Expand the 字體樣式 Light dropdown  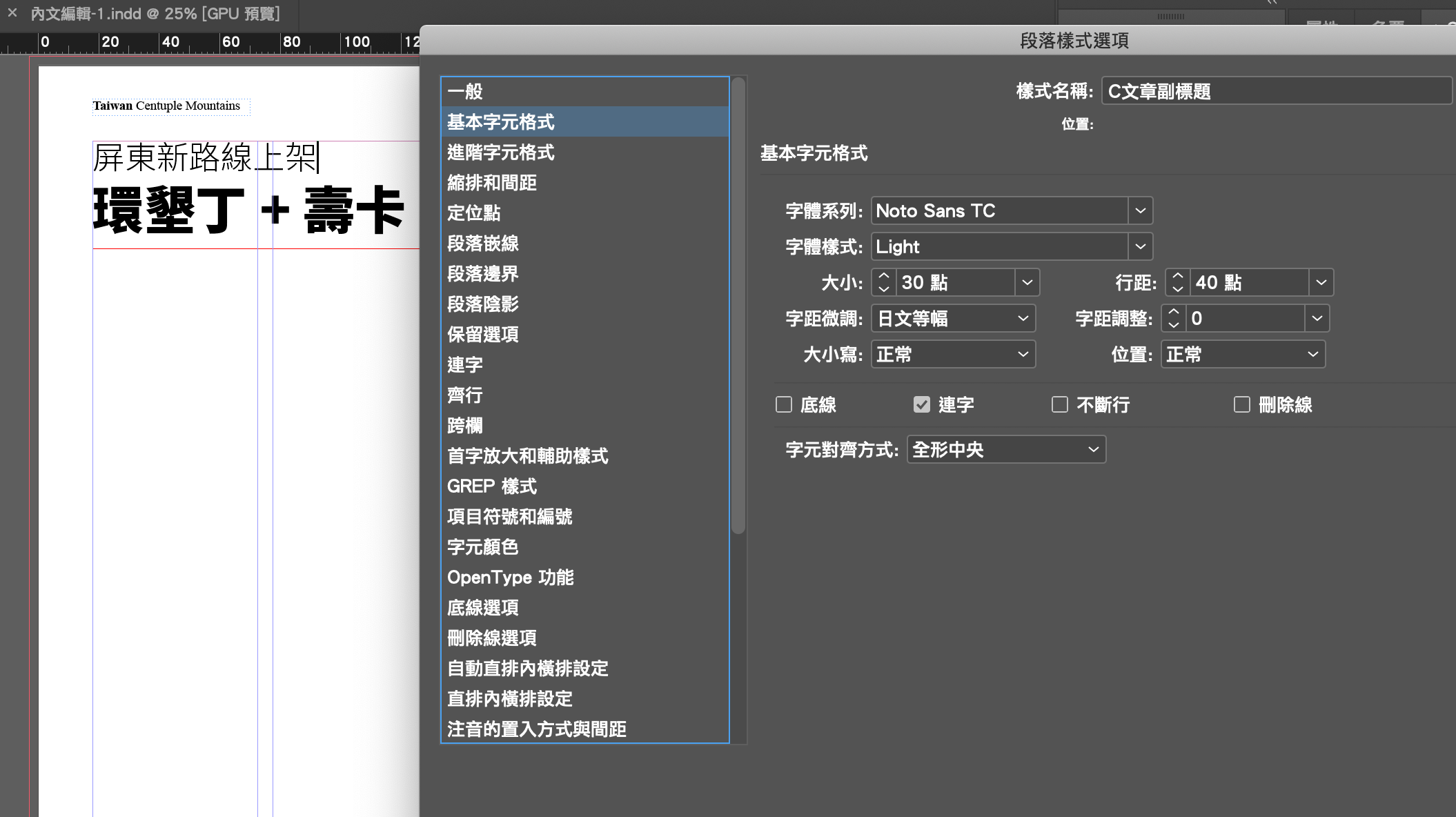coord(1140,246)
